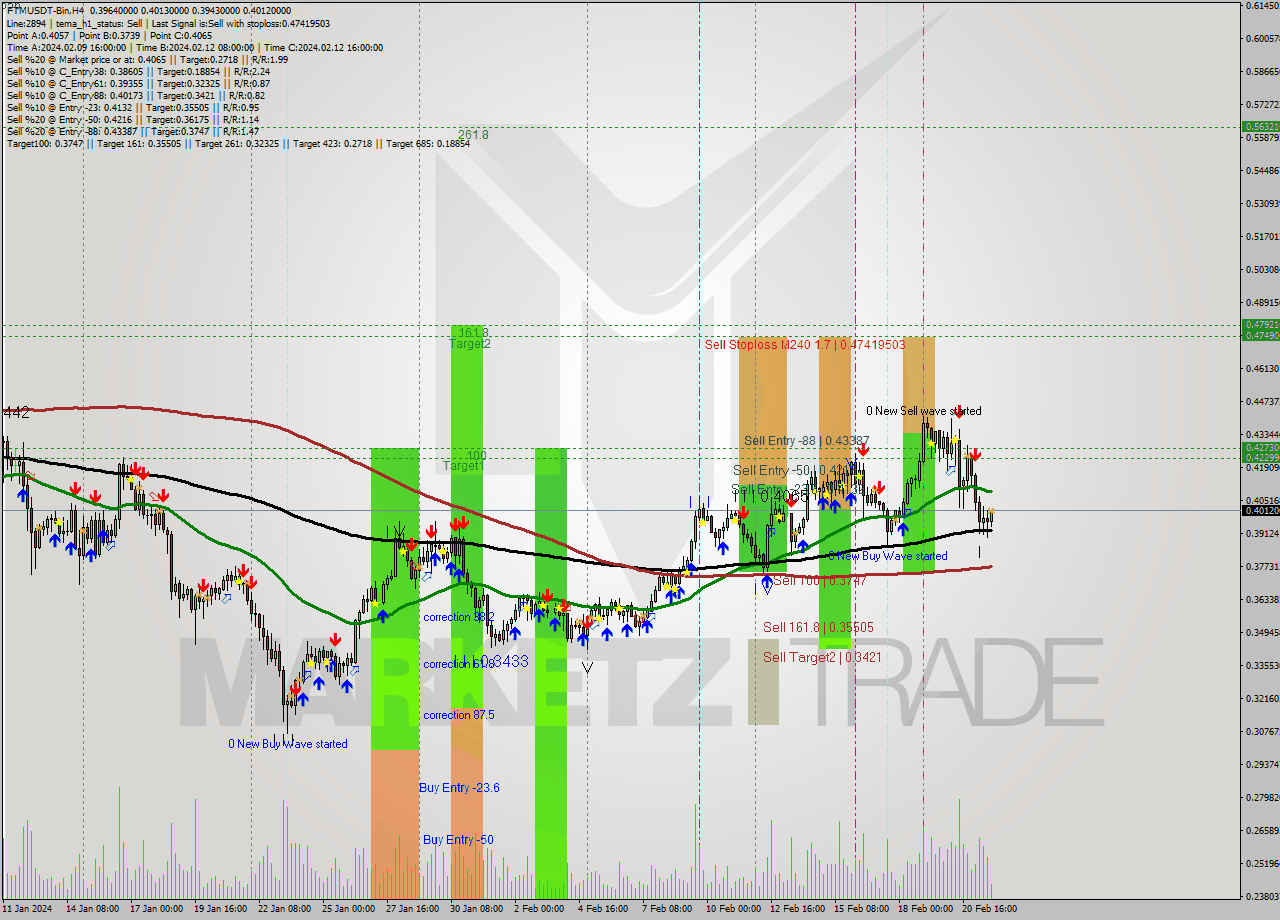1280x920 pixels.
Task: Click the '11 Jan 2024' date on the time axis
Action: [27, 909]
